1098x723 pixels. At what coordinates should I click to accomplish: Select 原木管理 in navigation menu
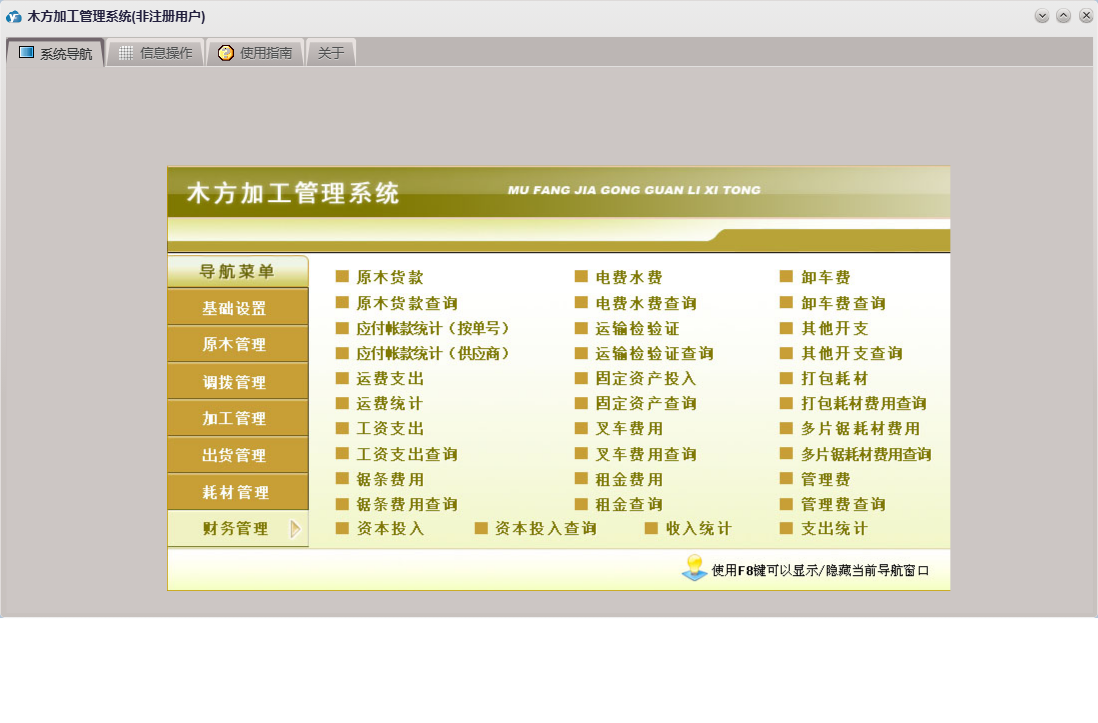coord(235,345)
